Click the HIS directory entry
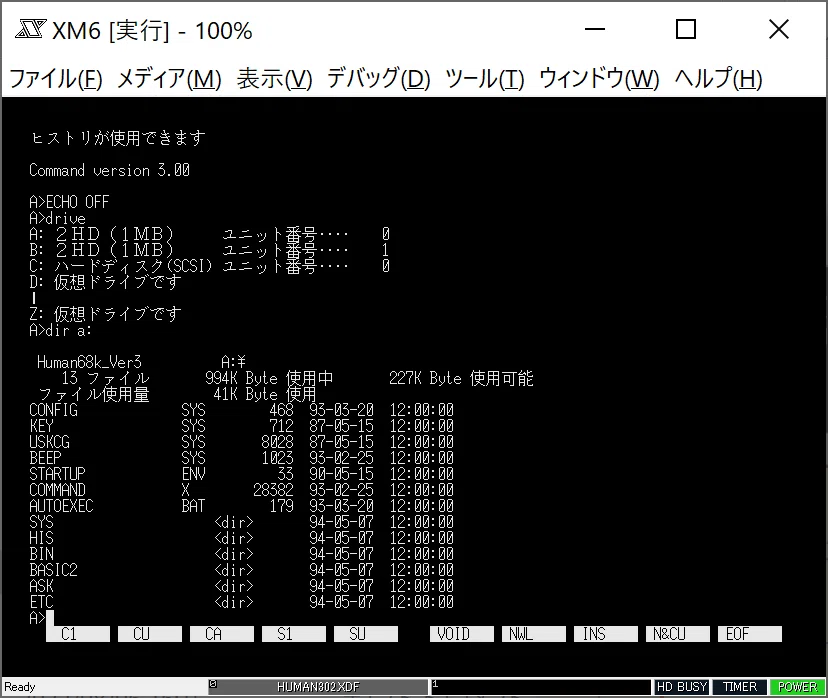The width and height of the screenshot is (828, 698). tap(241, 538)
